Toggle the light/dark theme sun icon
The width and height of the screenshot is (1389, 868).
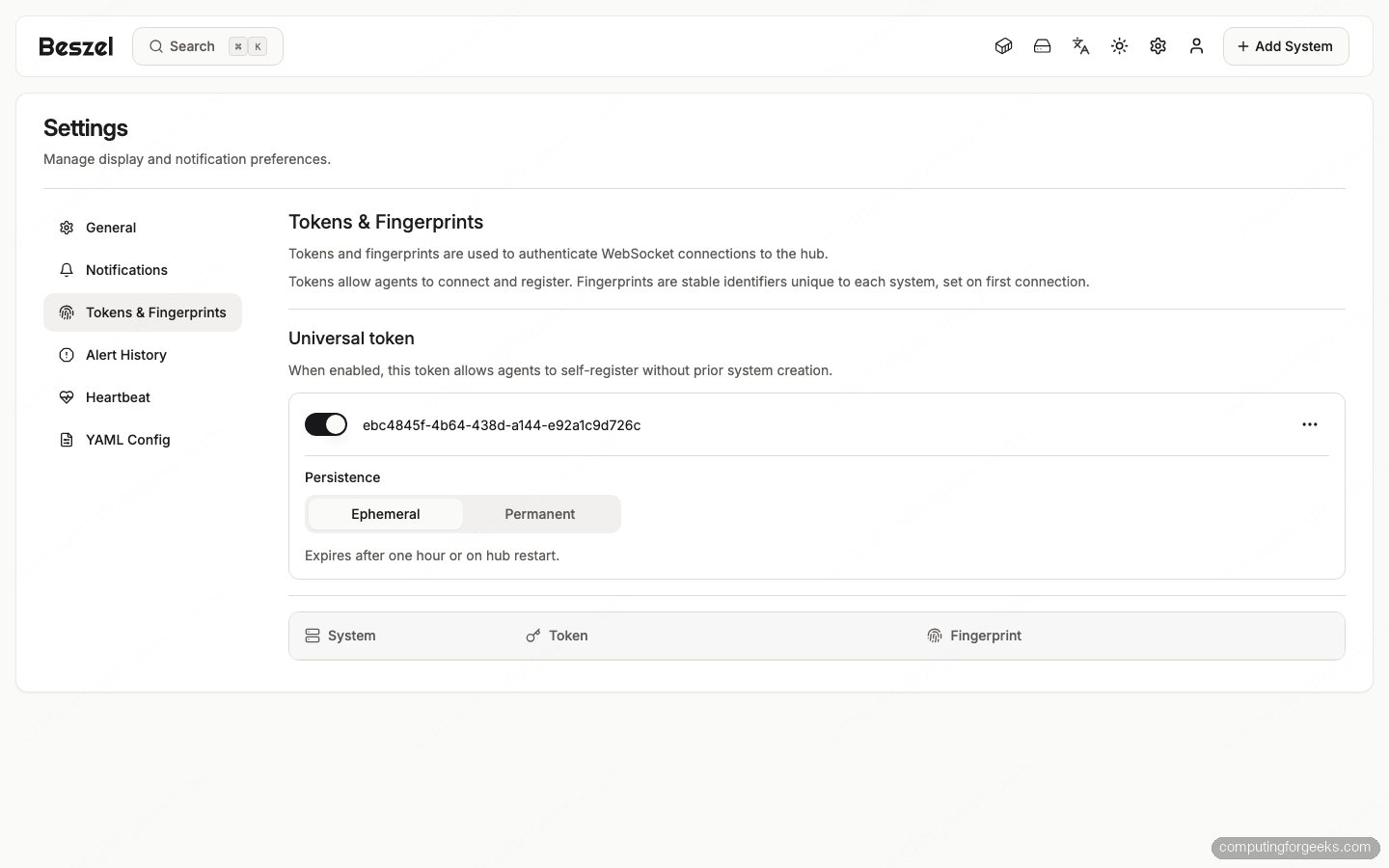tap(1119, 46)
